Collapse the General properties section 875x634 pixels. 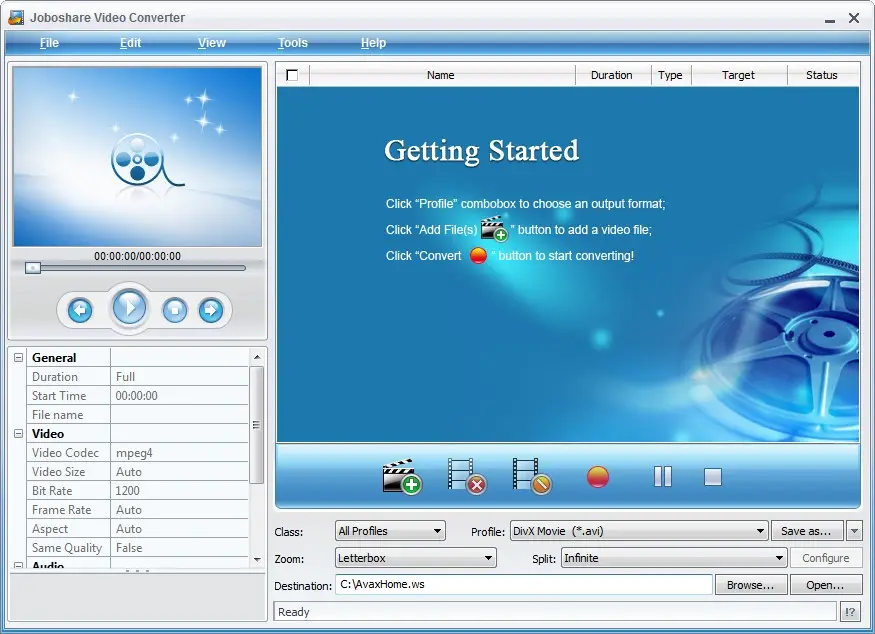(x=18, y=357)
